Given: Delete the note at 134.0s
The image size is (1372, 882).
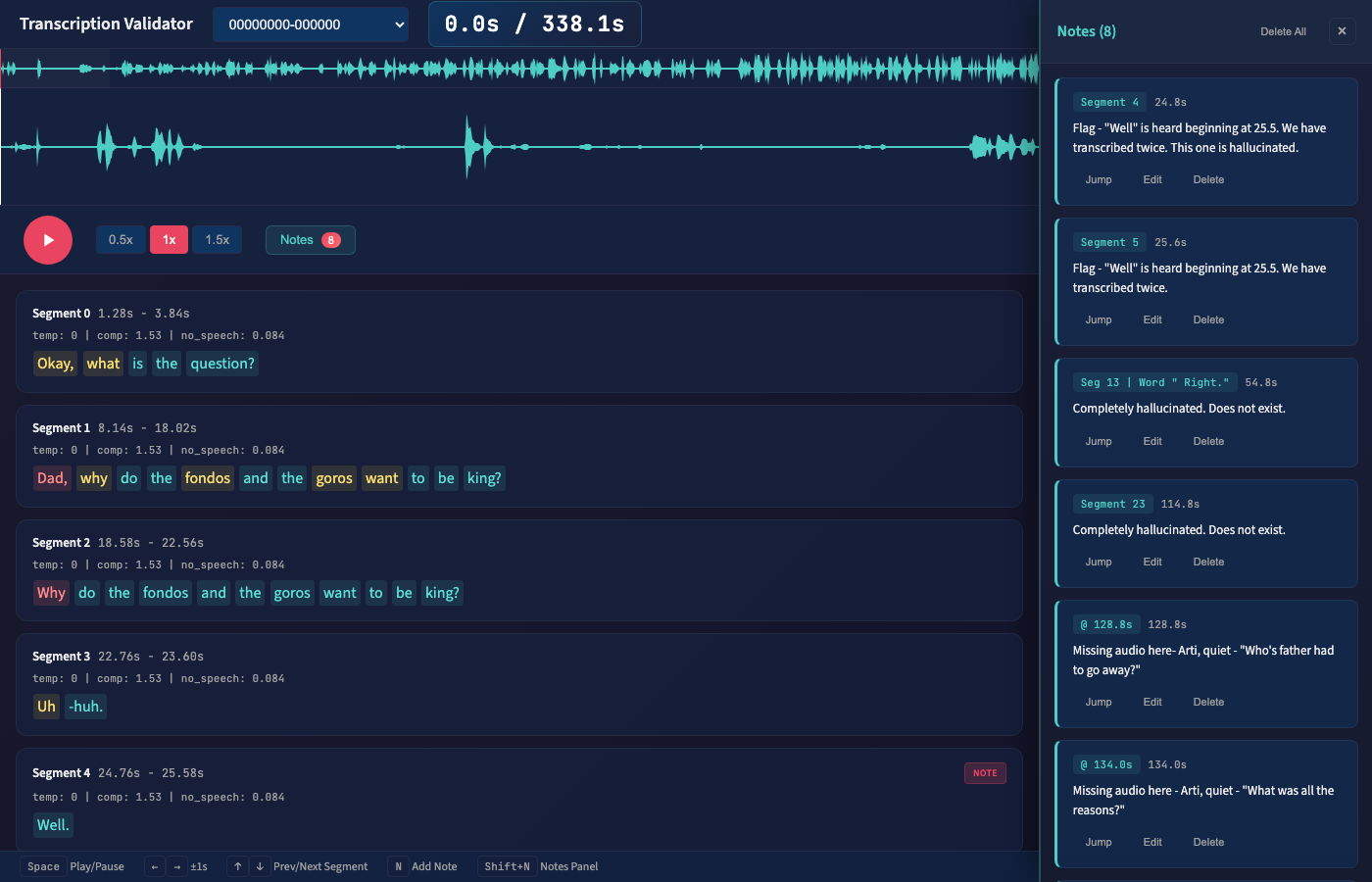Looking at the screenshot, I should [1208, 842].
